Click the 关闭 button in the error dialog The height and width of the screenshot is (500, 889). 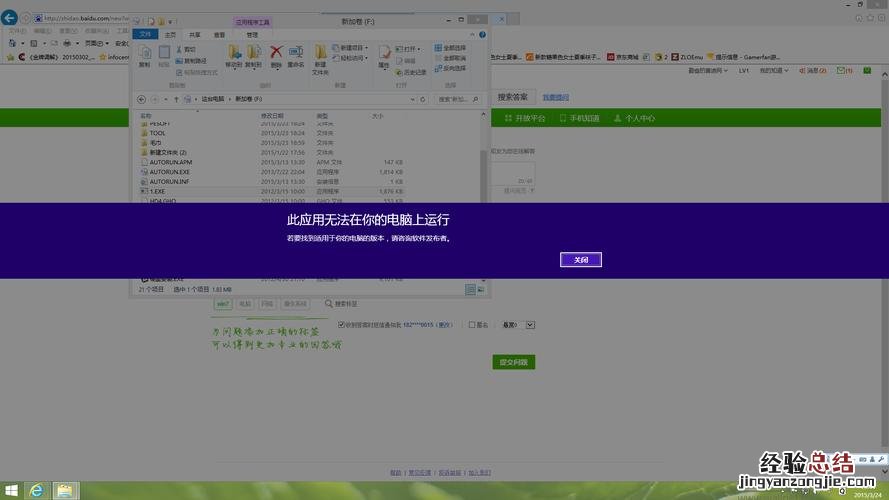pyautogui.click(x=580, y=260)
